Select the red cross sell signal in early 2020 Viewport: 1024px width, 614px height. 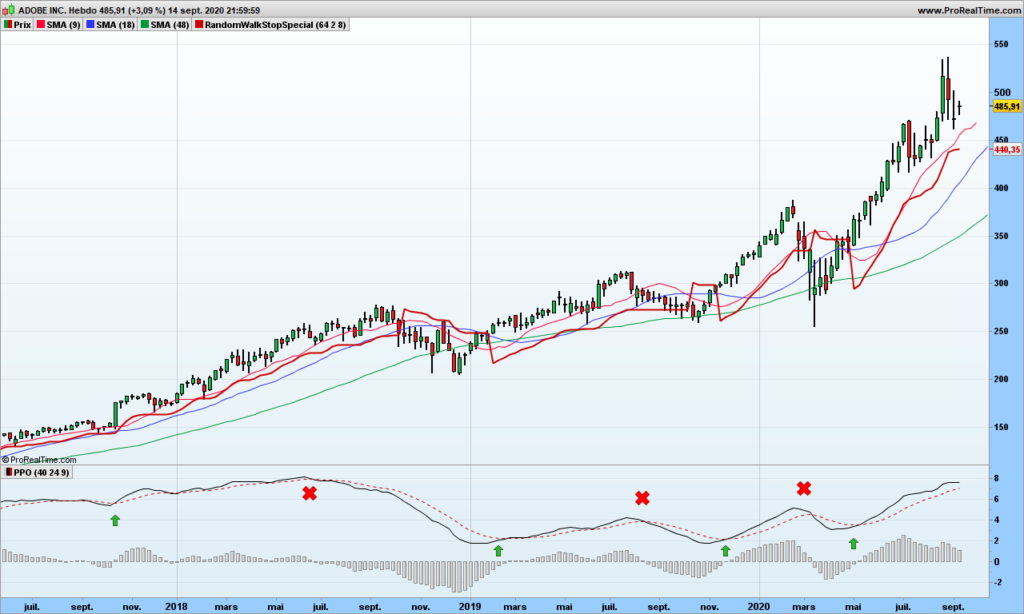(x=804, y=488)
